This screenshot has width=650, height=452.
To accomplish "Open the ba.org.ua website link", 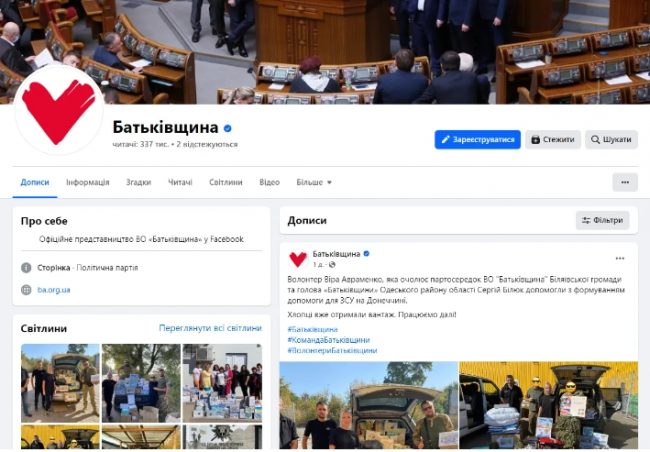I will pos(53,289).
